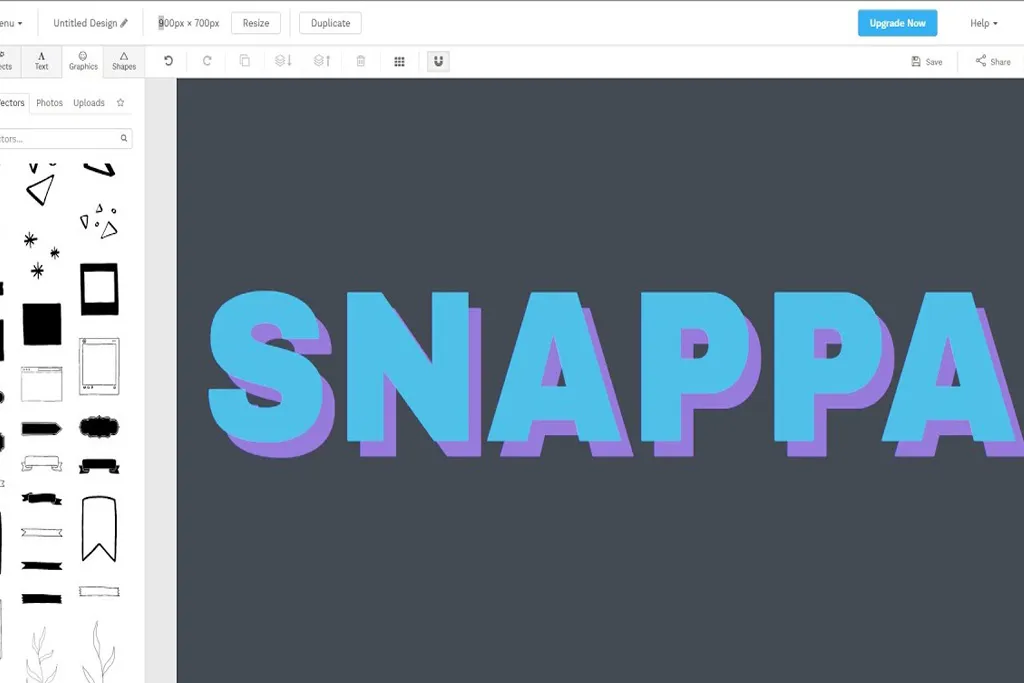Add the outlined torn tape graphic
This screenshot has width=1024, height=683.
click(99, 592)
